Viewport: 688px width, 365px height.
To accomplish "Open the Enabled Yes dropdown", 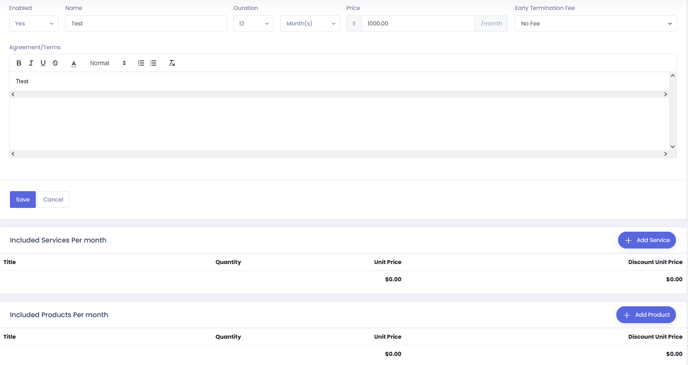I will tap(33, 24).
